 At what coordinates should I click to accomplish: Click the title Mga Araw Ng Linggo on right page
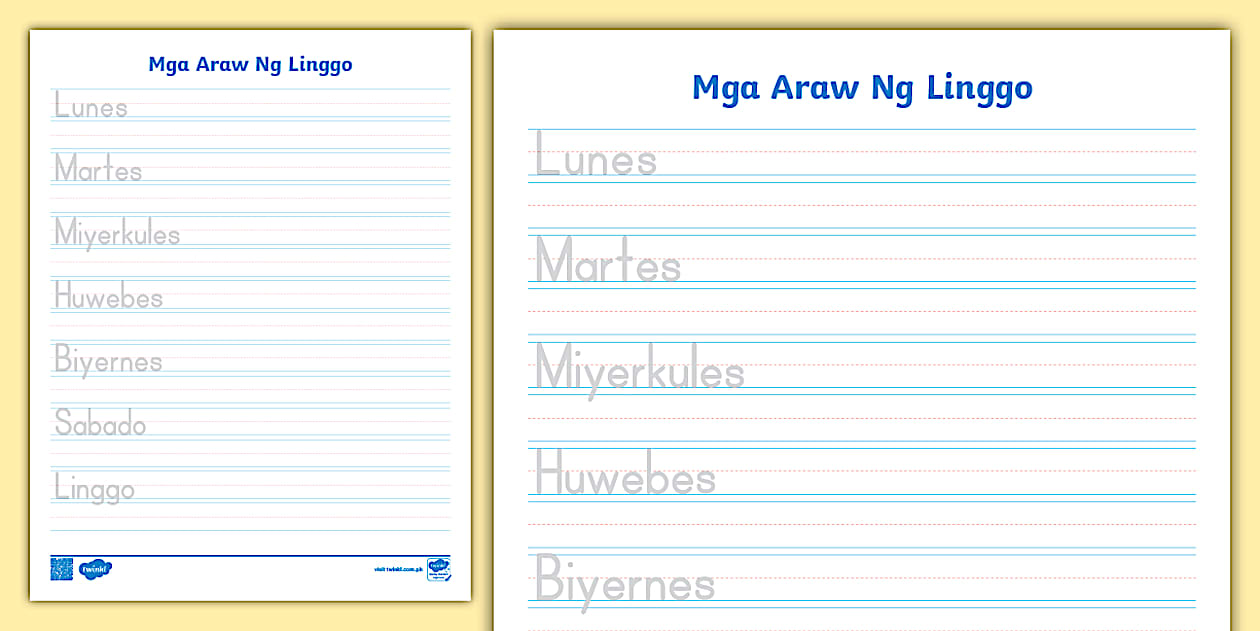click(x=862, y=88)
